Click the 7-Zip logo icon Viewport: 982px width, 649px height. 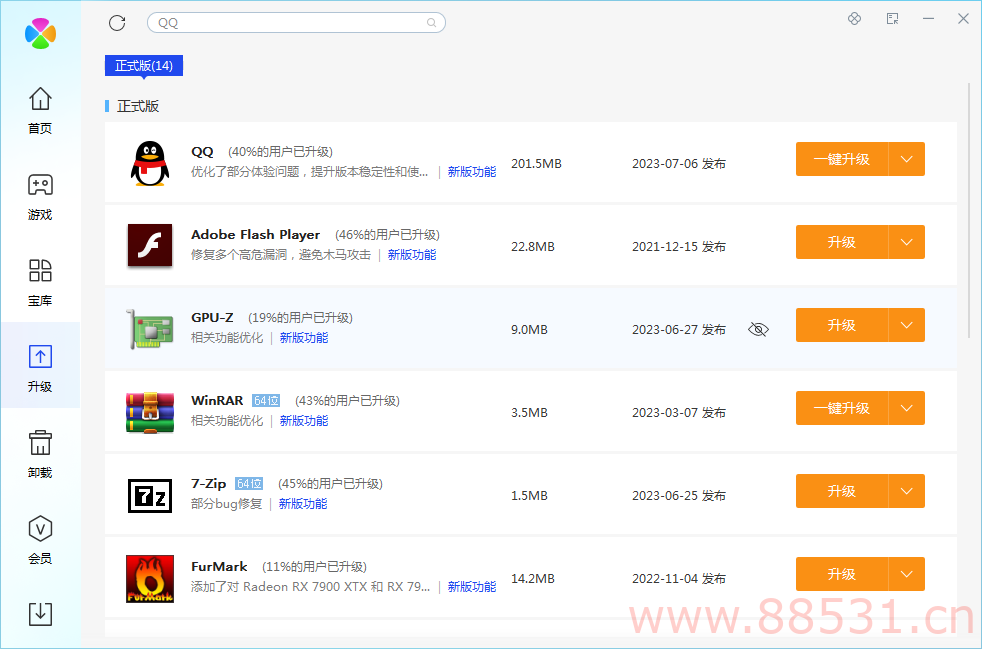click(x=150, y=496)
